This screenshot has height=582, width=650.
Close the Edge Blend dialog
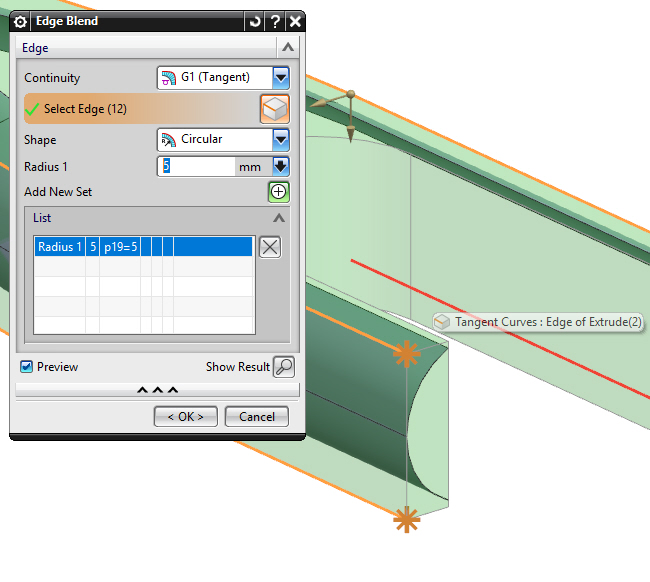pyautogui.click(x=295, y=21)
